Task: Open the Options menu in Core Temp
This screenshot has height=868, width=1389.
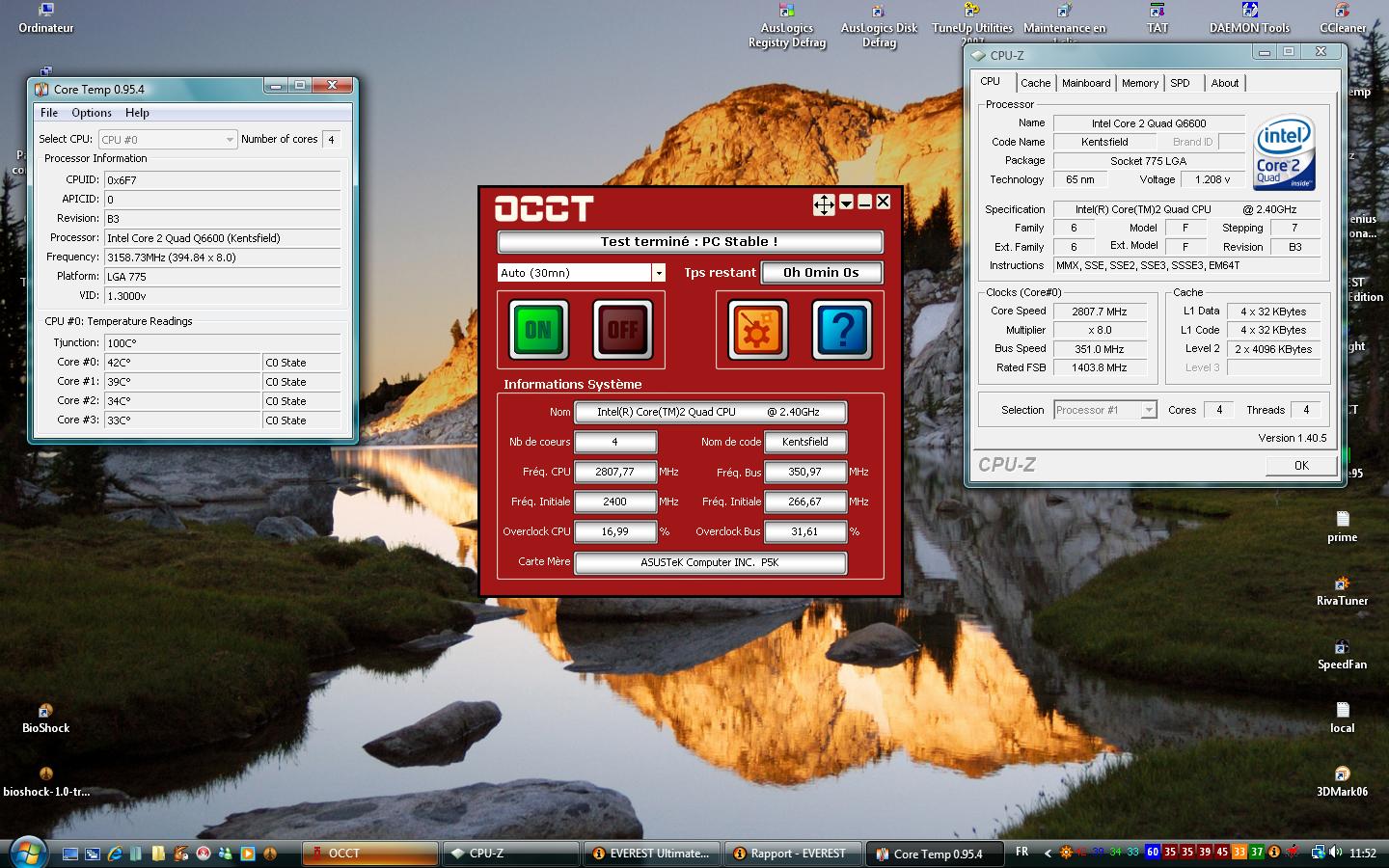Action: click(x=92, y=113)
